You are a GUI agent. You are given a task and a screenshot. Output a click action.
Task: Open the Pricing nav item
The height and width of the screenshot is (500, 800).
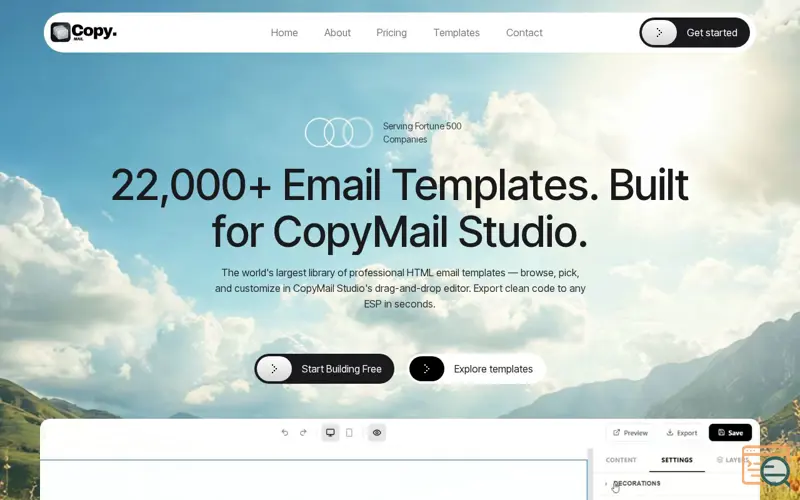pyautogui.click(x=391, y=33)
